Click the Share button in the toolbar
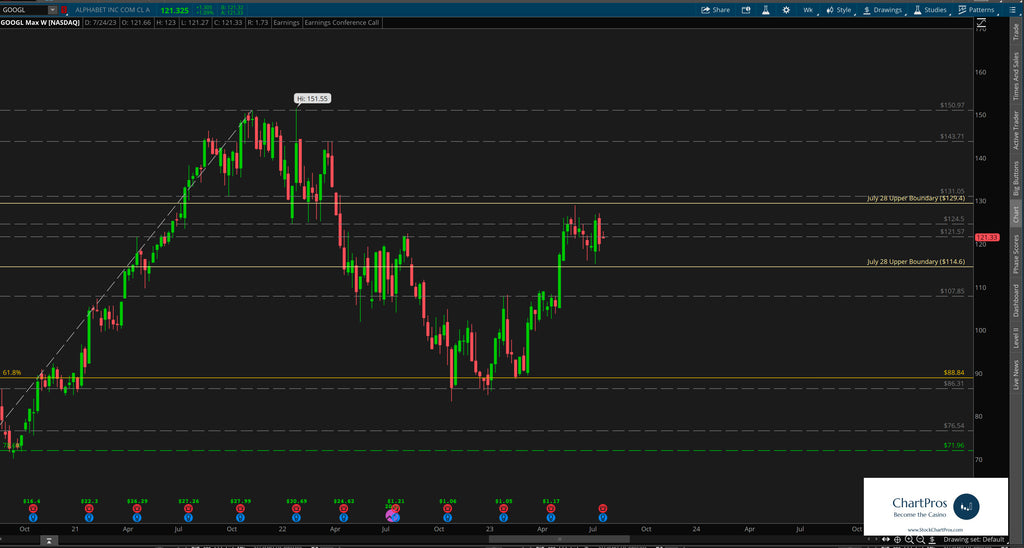Screen dimensions: 1024x548 click(715, 10)
